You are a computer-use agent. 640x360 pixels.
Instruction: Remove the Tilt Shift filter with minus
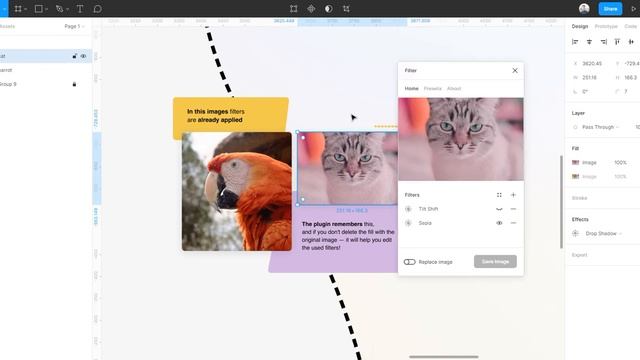point(513,209)
